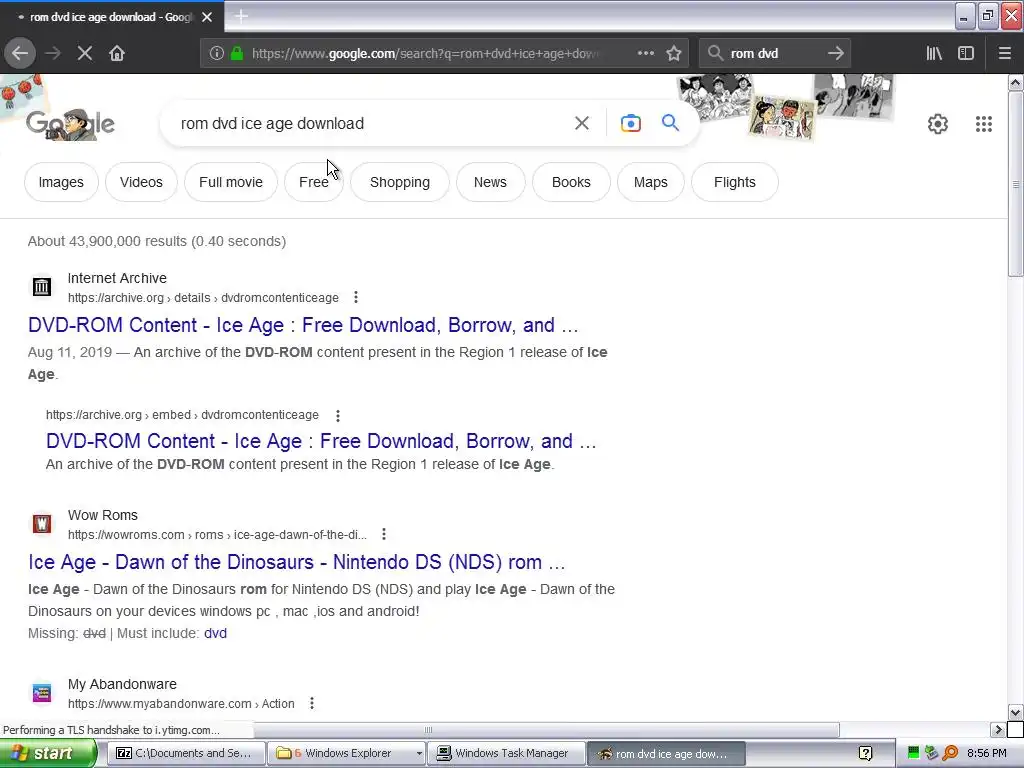
Task: Show site information icon in address bar
Action: pyautogui.click(x=217, y=54)
